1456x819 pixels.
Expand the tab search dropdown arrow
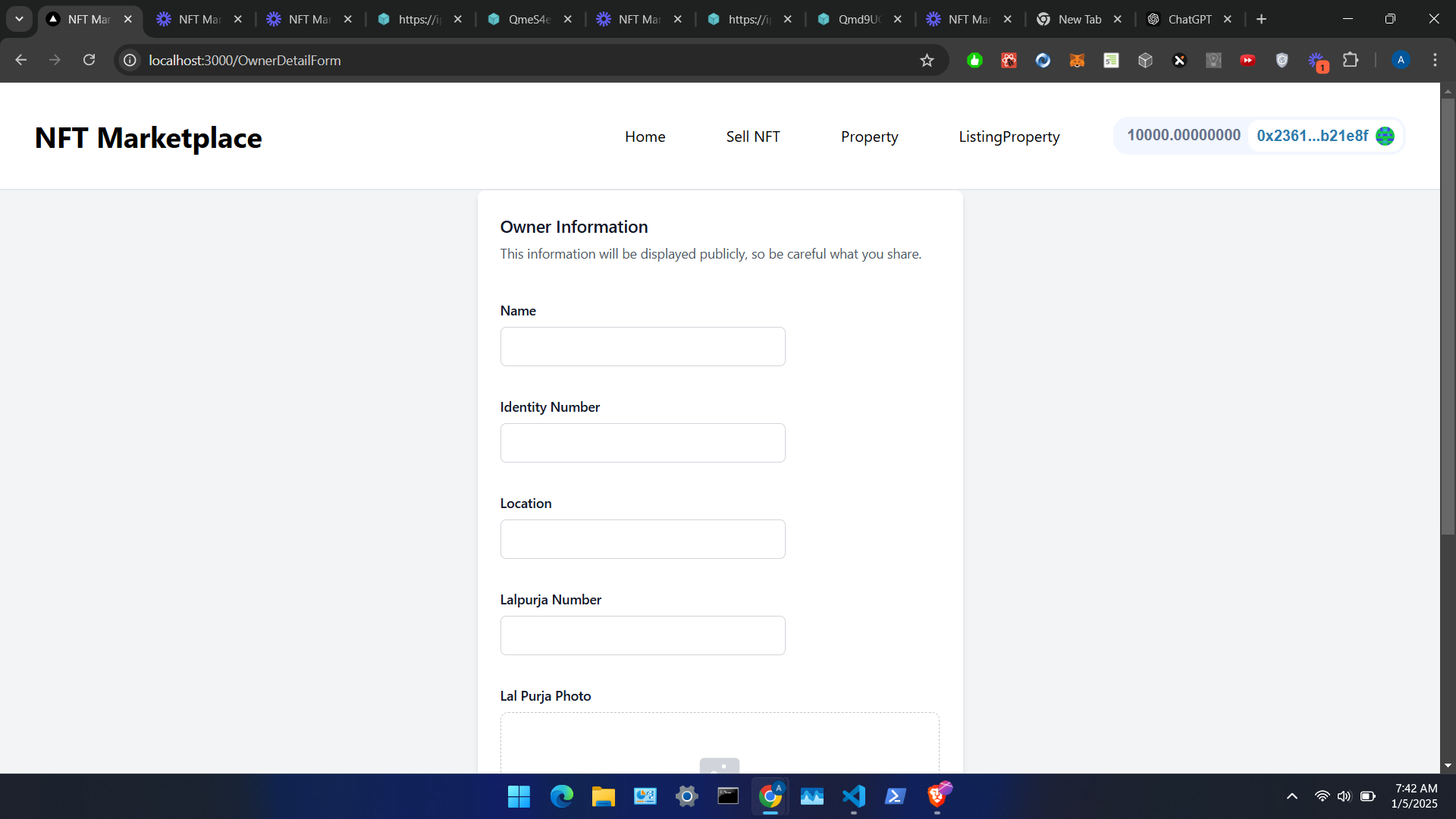(x=19, y=19)
